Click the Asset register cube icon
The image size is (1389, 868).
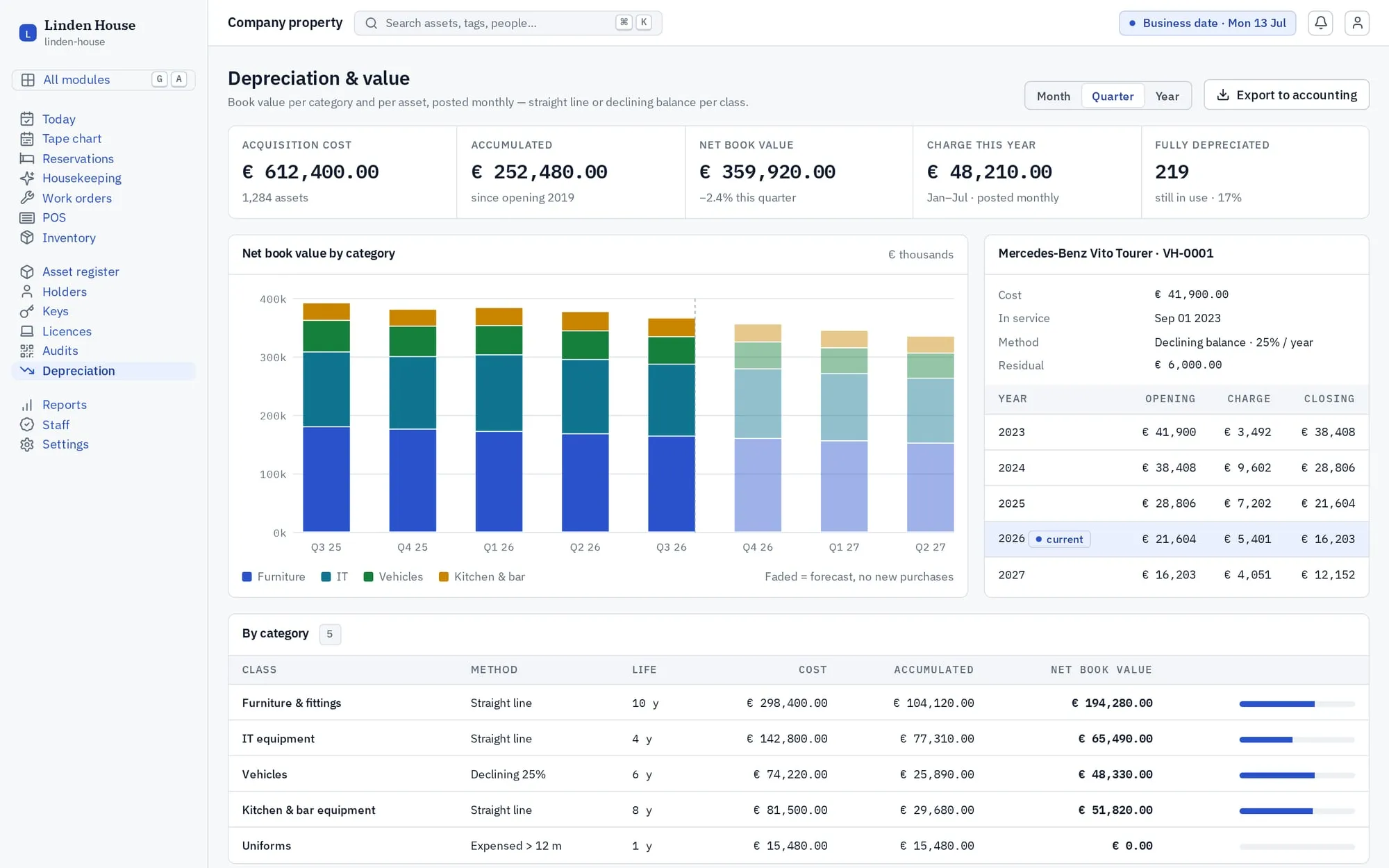tap(27, 272)
